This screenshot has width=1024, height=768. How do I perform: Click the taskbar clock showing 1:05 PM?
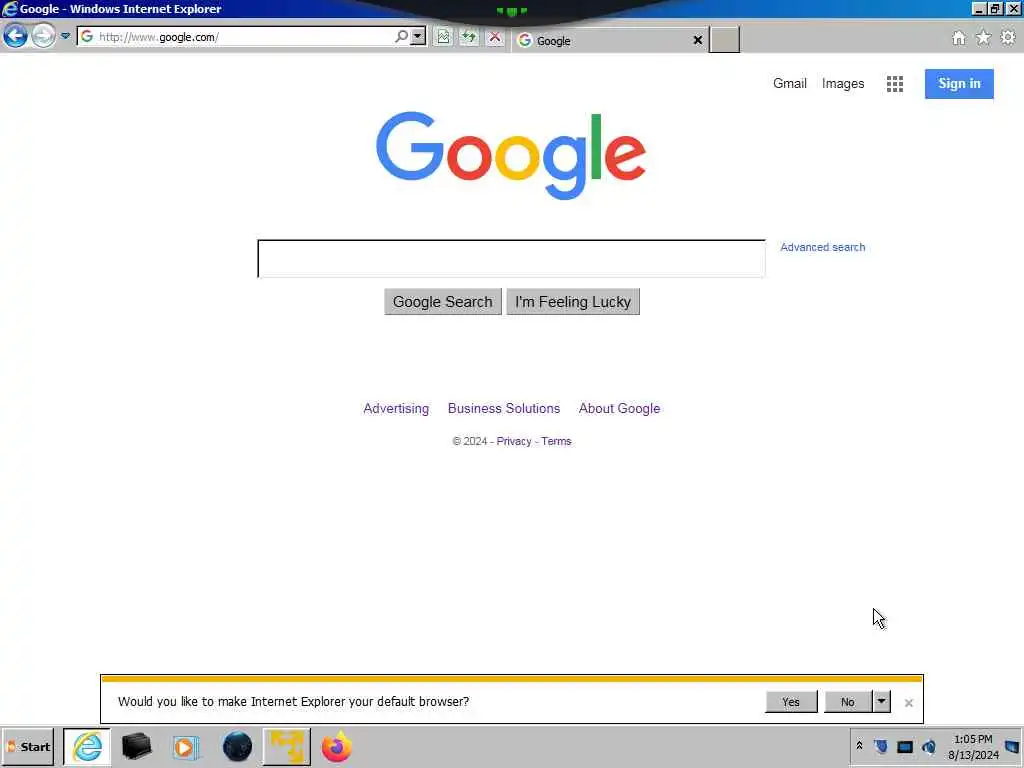pyautogui.click(x=973, y=746)
